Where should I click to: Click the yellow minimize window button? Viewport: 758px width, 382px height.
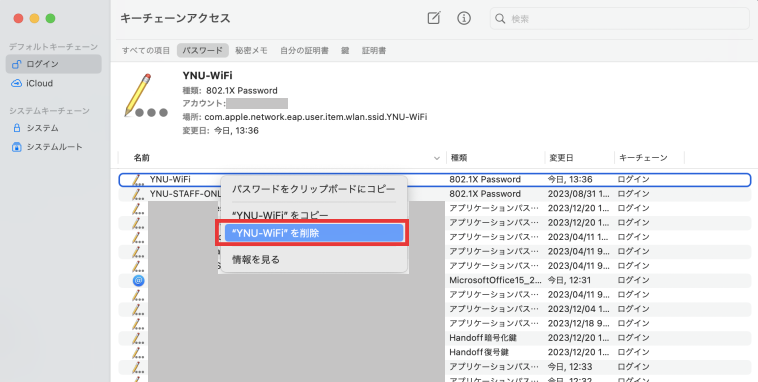click(34, 18)
